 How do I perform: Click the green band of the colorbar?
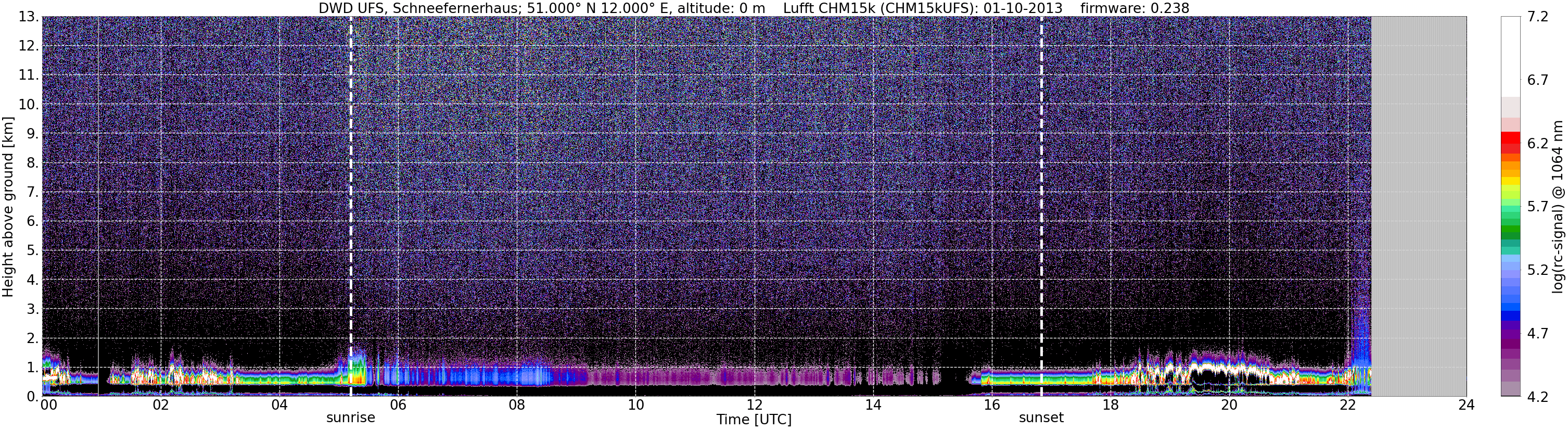(1510, 229)
